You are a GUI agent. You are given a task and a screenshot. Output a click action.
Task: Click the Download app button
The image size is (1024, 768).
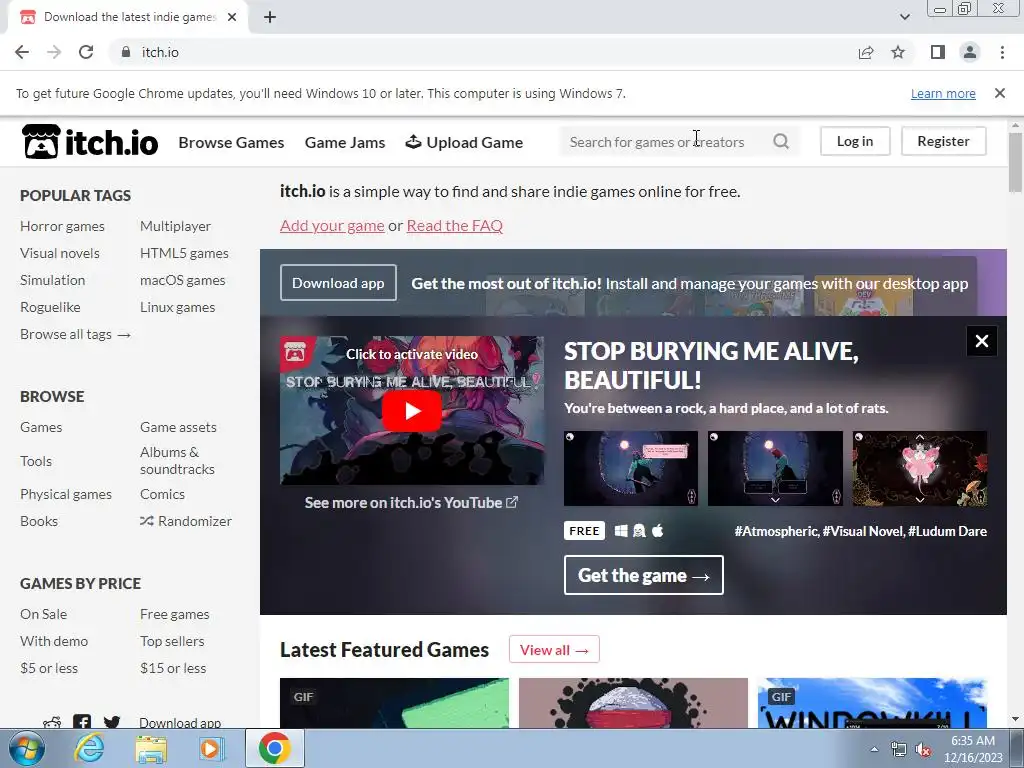click(338, 283)
